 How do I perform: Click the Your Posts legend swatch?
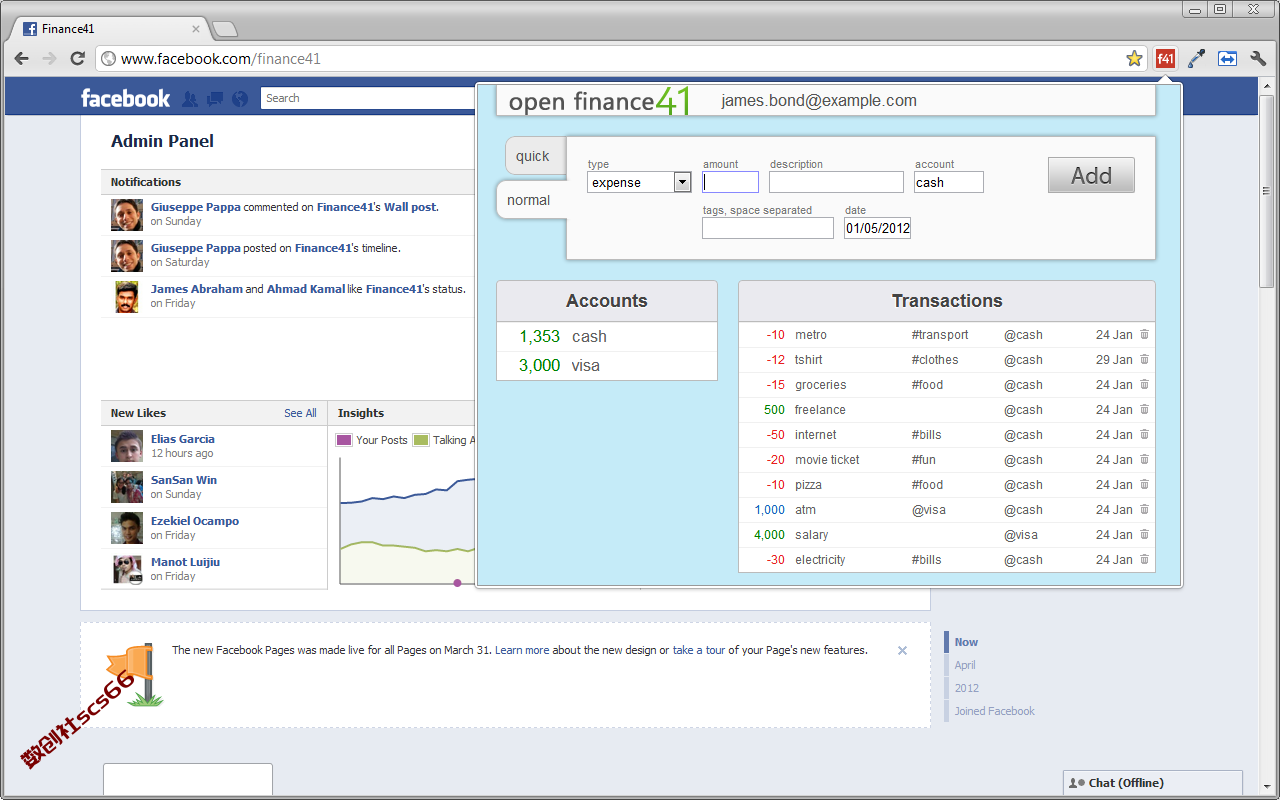(x=344, y=440)
